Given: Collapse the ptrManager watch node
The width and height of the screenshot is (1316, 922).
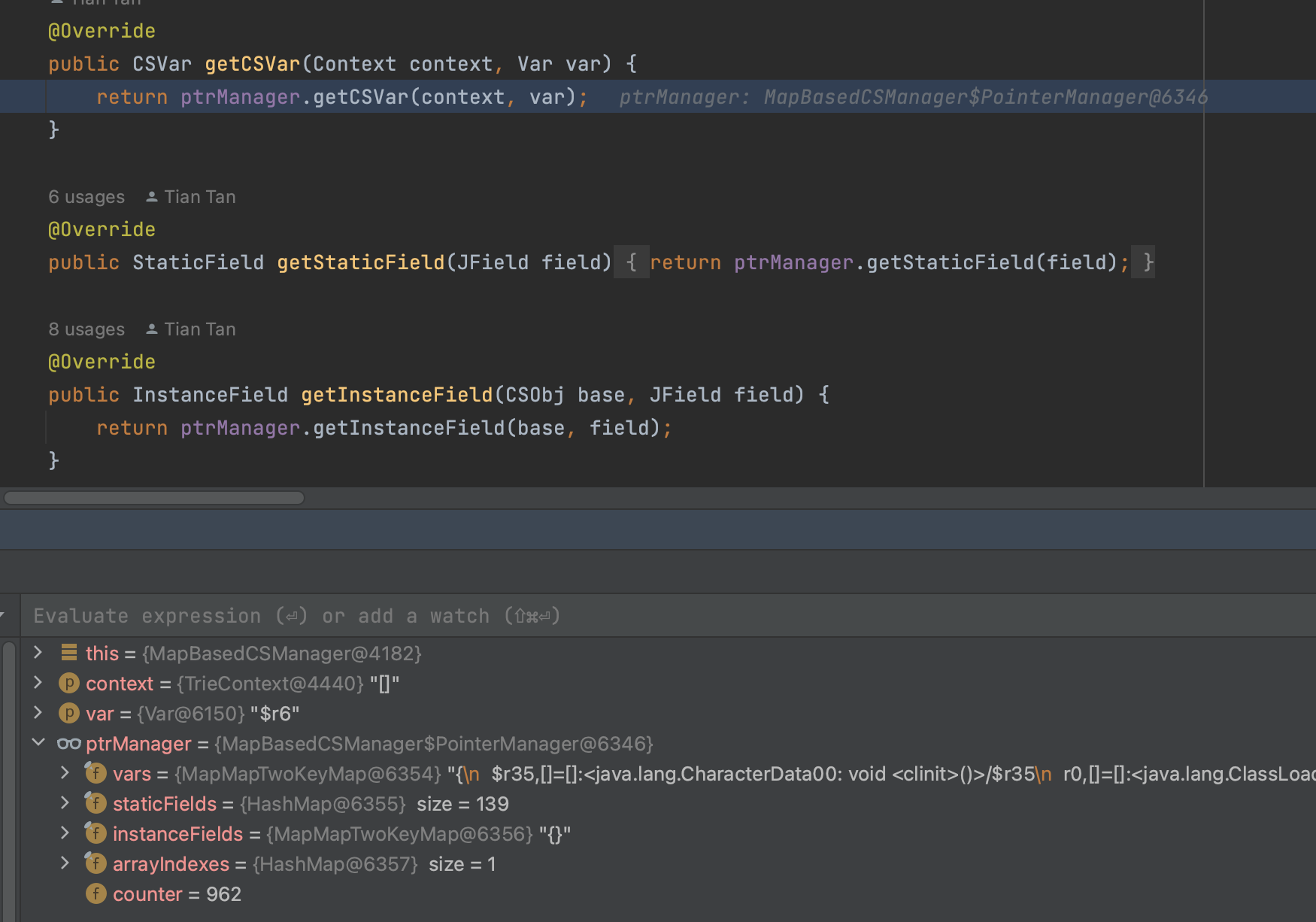Looking at the screenshot, I should pos(38,743).
